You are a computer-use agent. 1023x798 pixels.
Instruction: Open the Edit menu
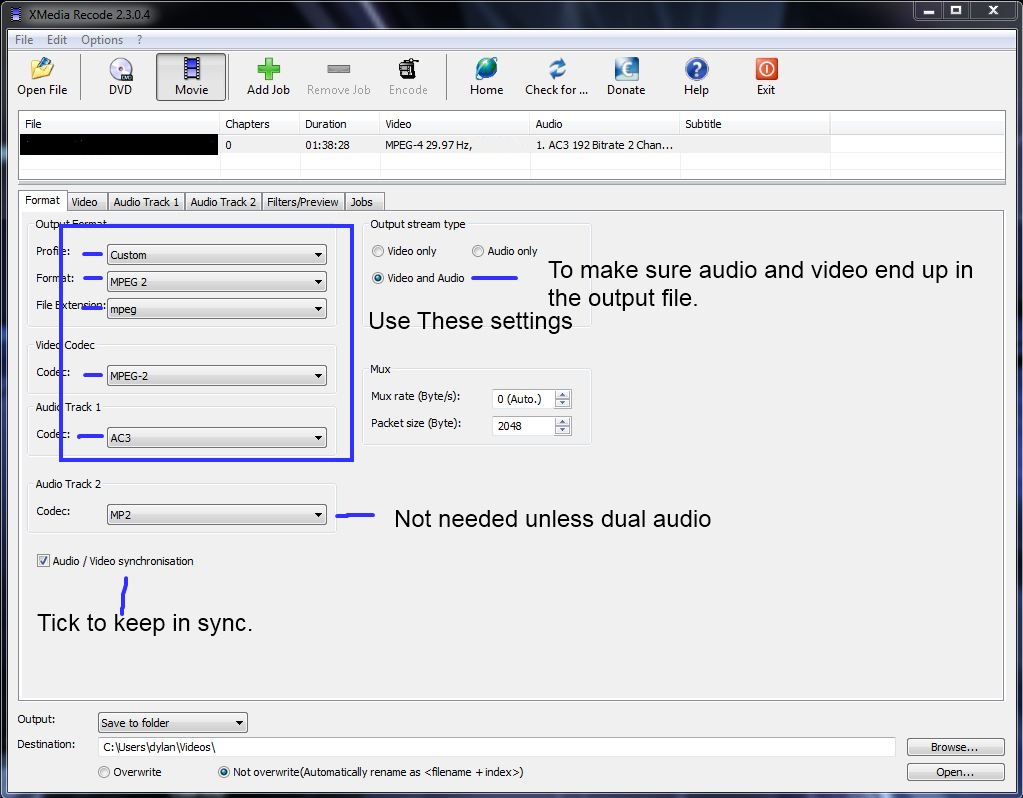57,40
